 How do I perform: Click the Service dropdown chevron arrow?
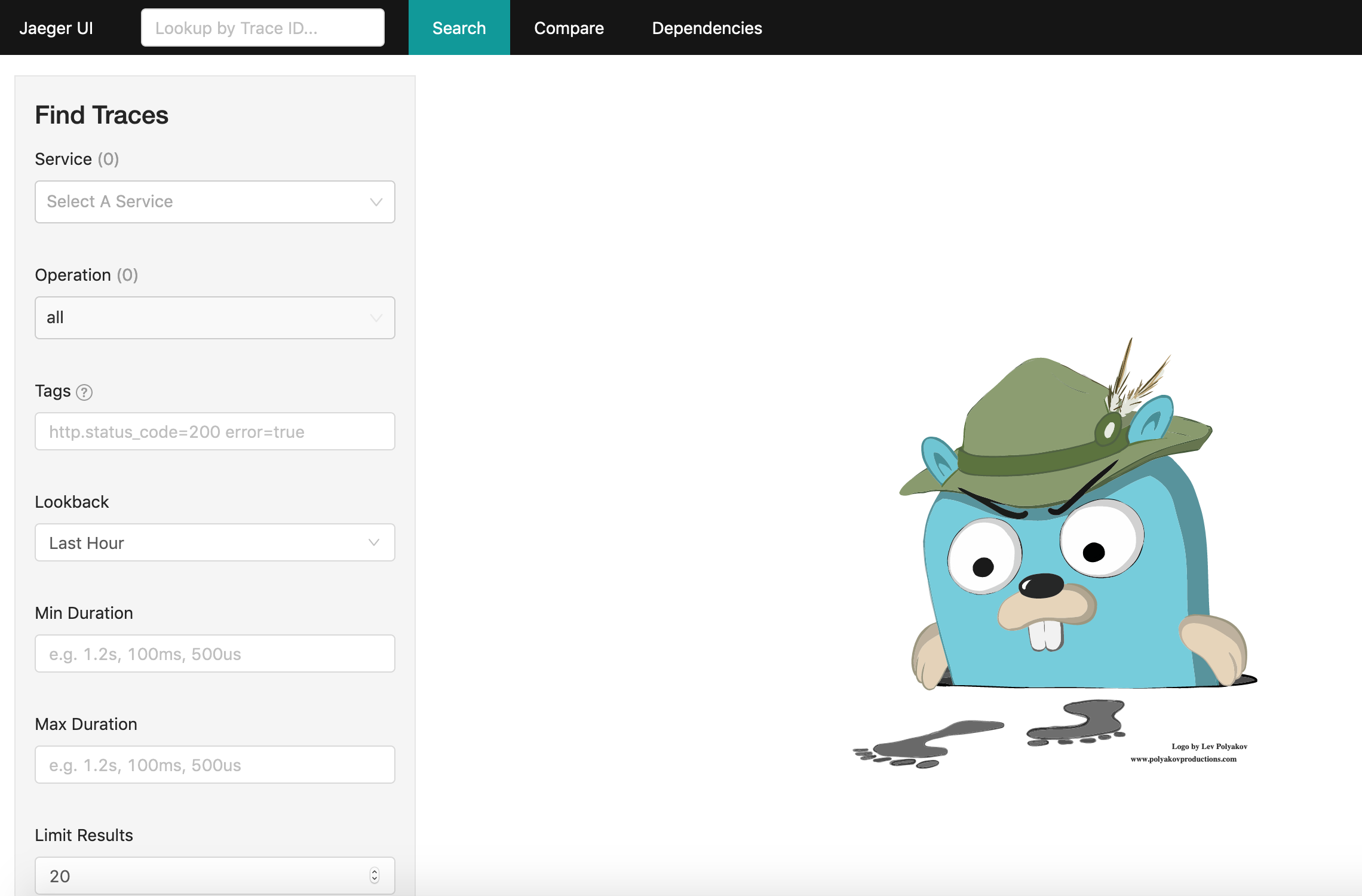(x=376, y=202)
